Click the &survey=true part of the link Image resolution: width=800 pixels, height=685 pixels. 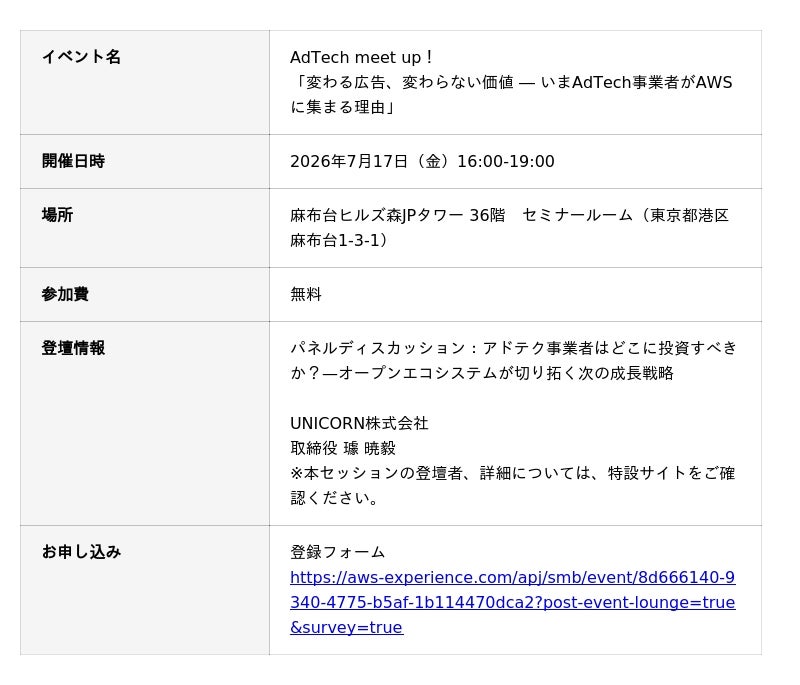click(346, 627)
